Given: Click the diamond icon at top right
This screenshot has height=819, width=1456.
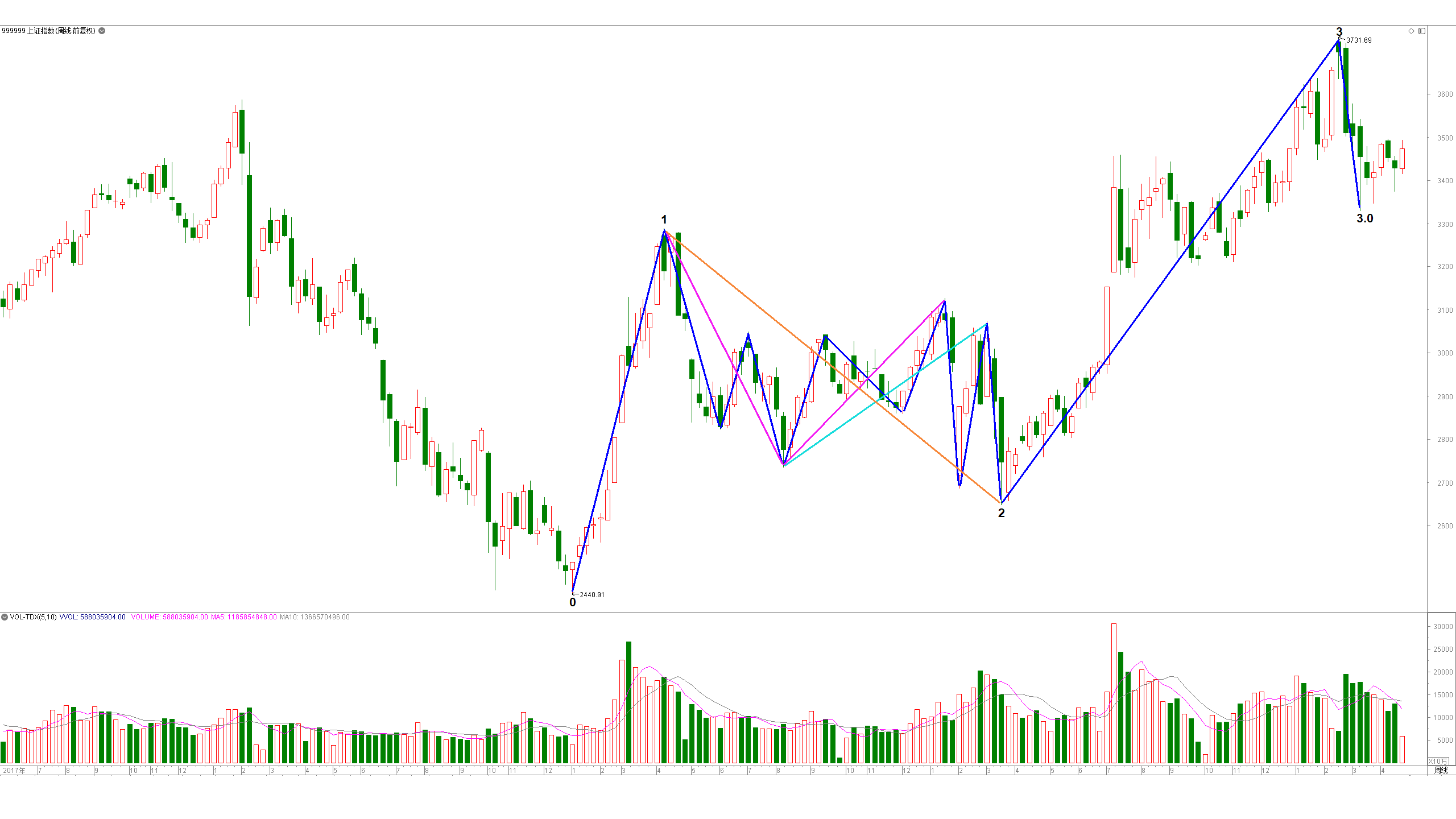Looking at the screenshot, I should (1411, 31).
